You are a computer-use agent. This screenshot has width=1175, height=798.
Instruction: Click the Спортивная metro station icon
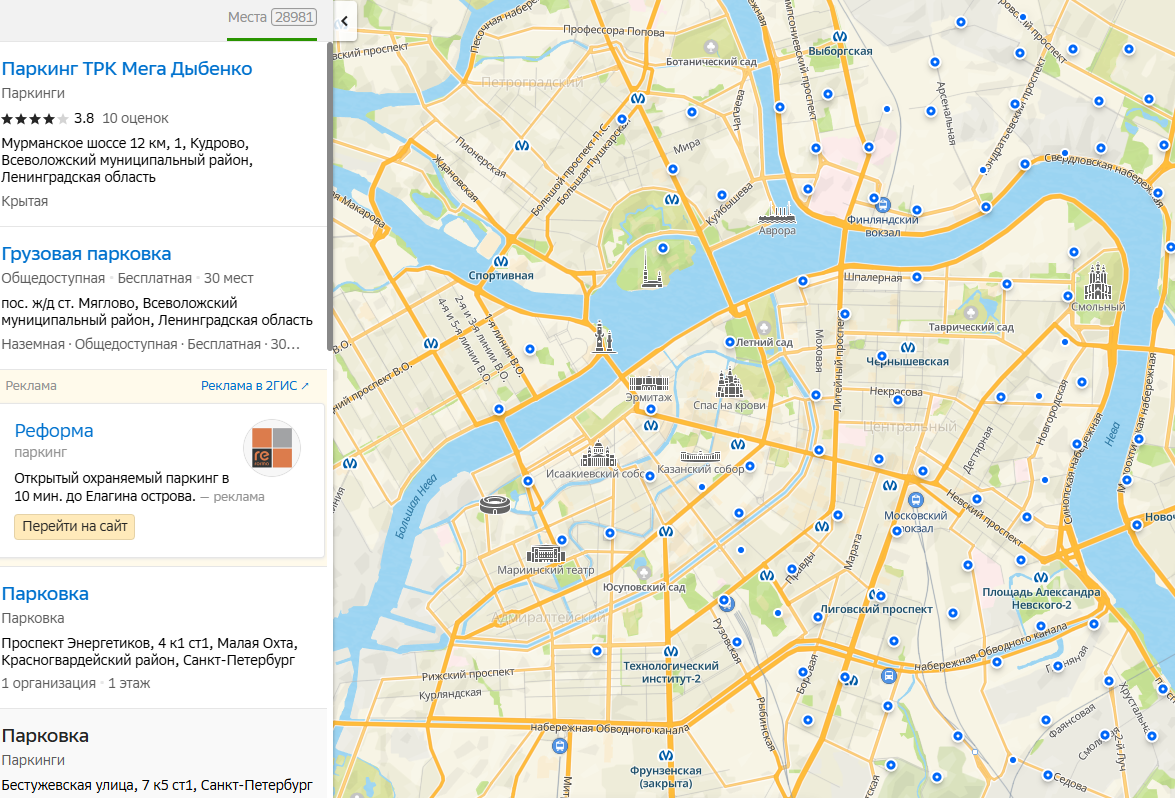(501, 262)
